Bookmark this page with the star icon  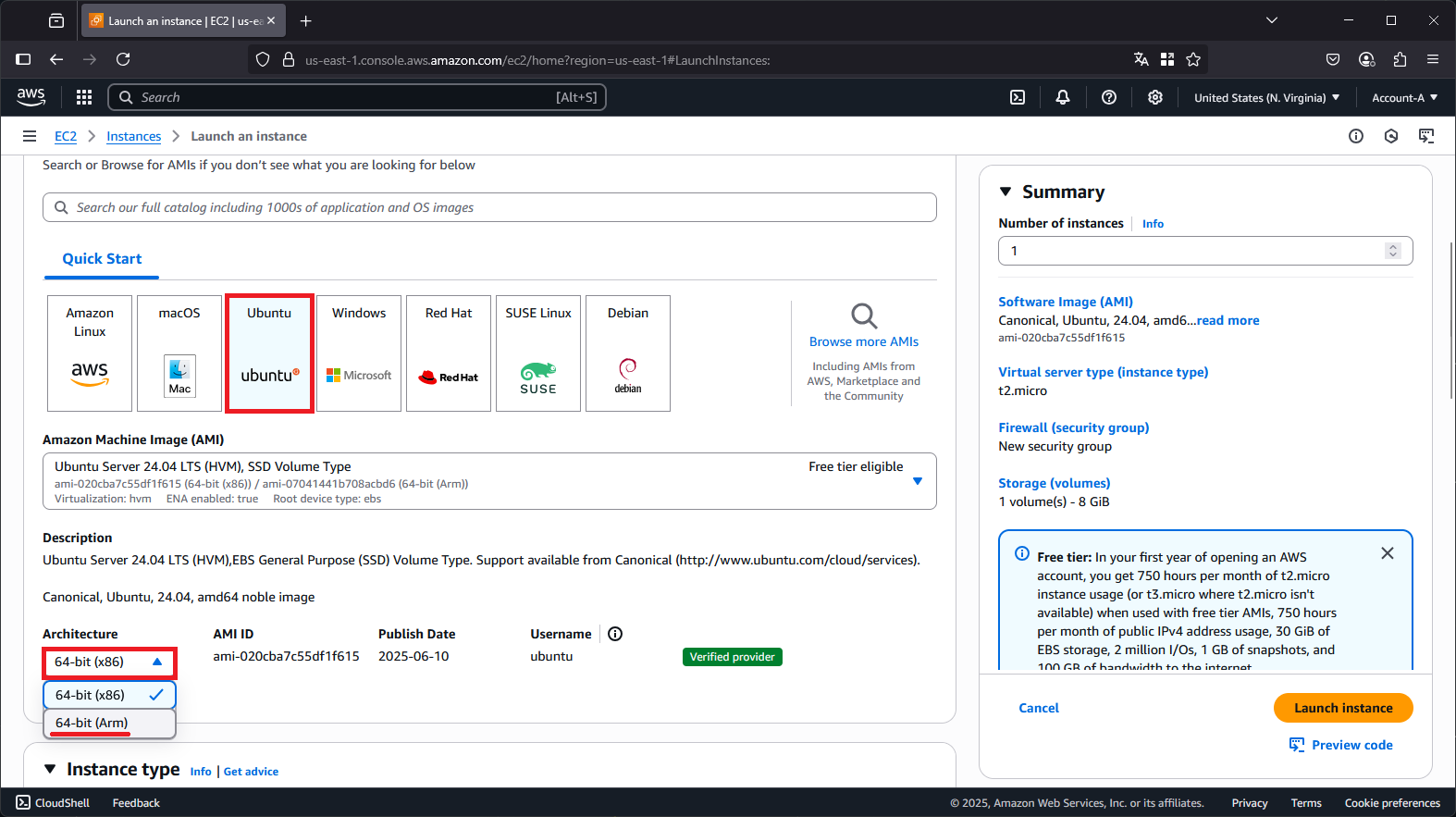[x=1193, y=59]
